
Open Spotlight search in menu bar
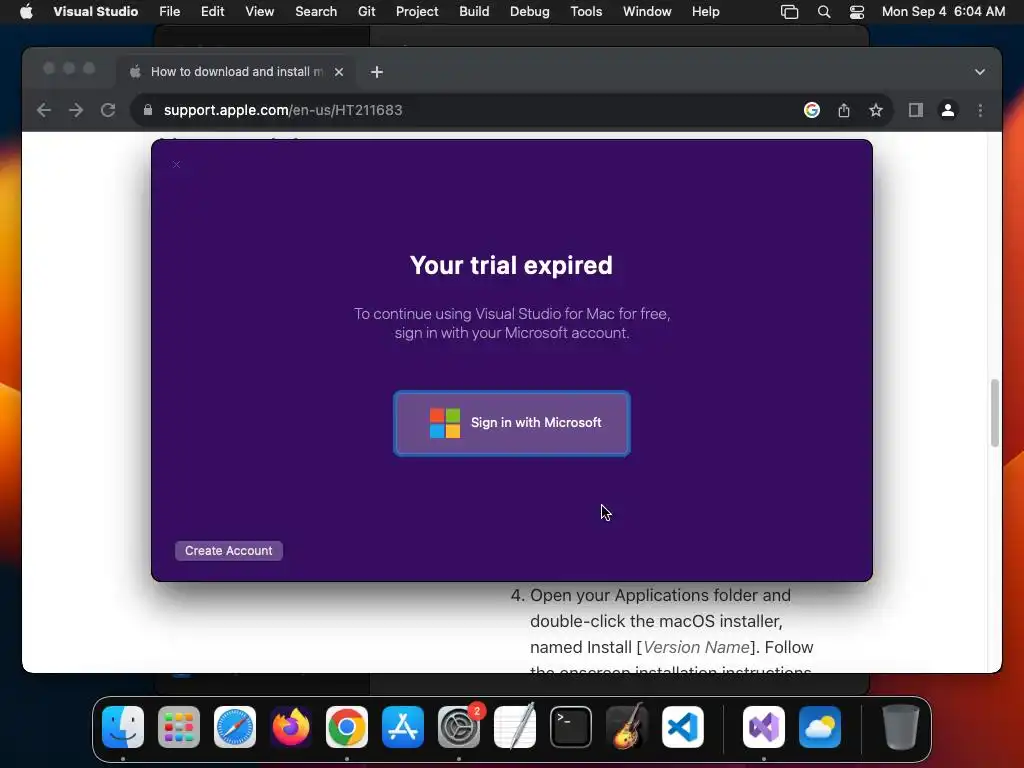click(x=824, y=12)
